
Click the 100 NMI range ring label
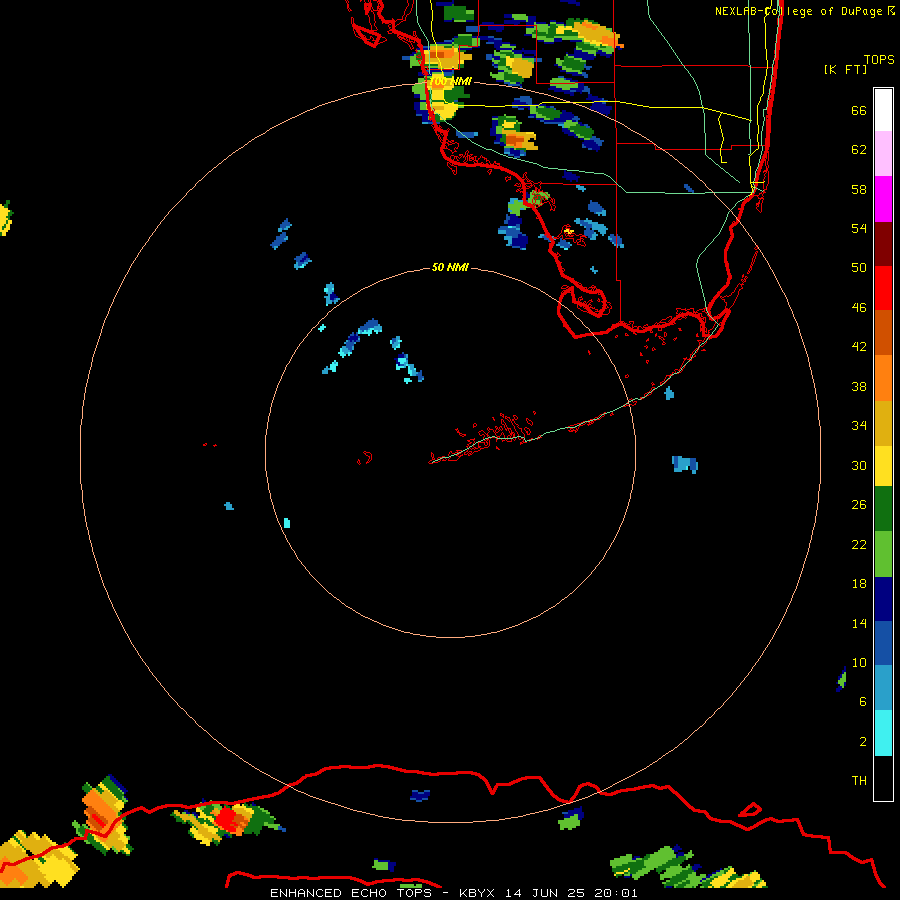point(450,82)
